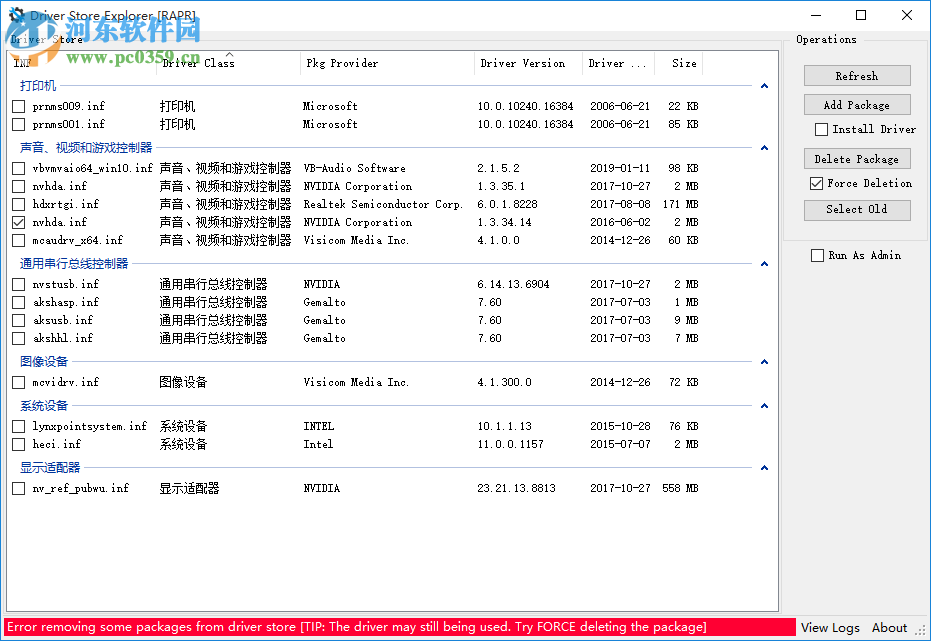Screen dimensions: 931x641
Task: Minimize the Driver Store Explorer window
Action: point(816,15)
